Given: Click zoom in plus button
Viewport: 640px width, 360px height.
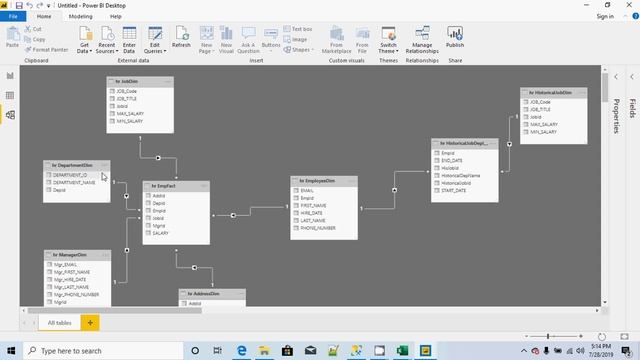Looking at the screenshot, I should tap(581, 336).
